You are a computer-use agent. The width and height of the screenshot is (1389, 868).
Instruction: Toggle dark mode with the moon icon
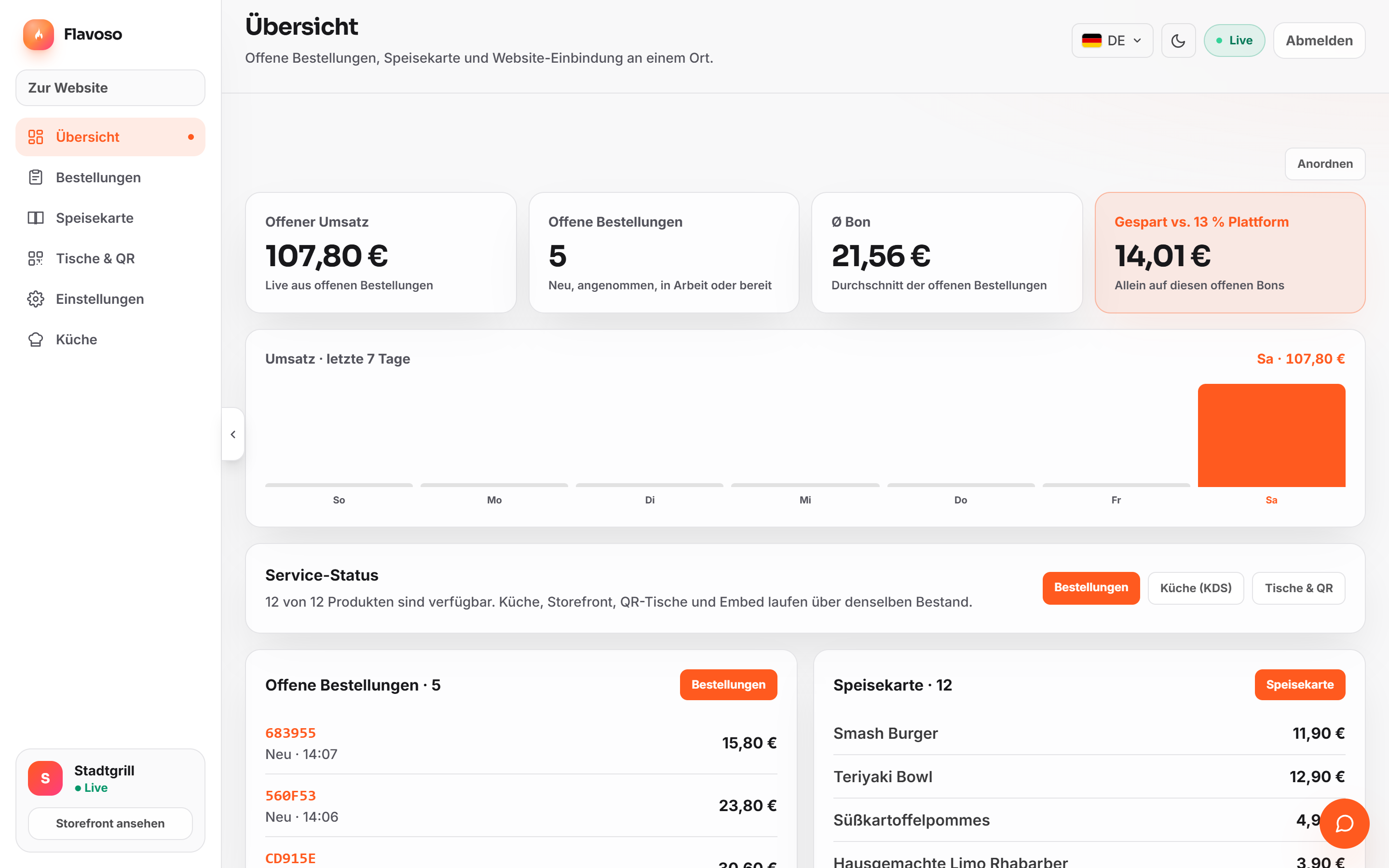click(1178, 41)
